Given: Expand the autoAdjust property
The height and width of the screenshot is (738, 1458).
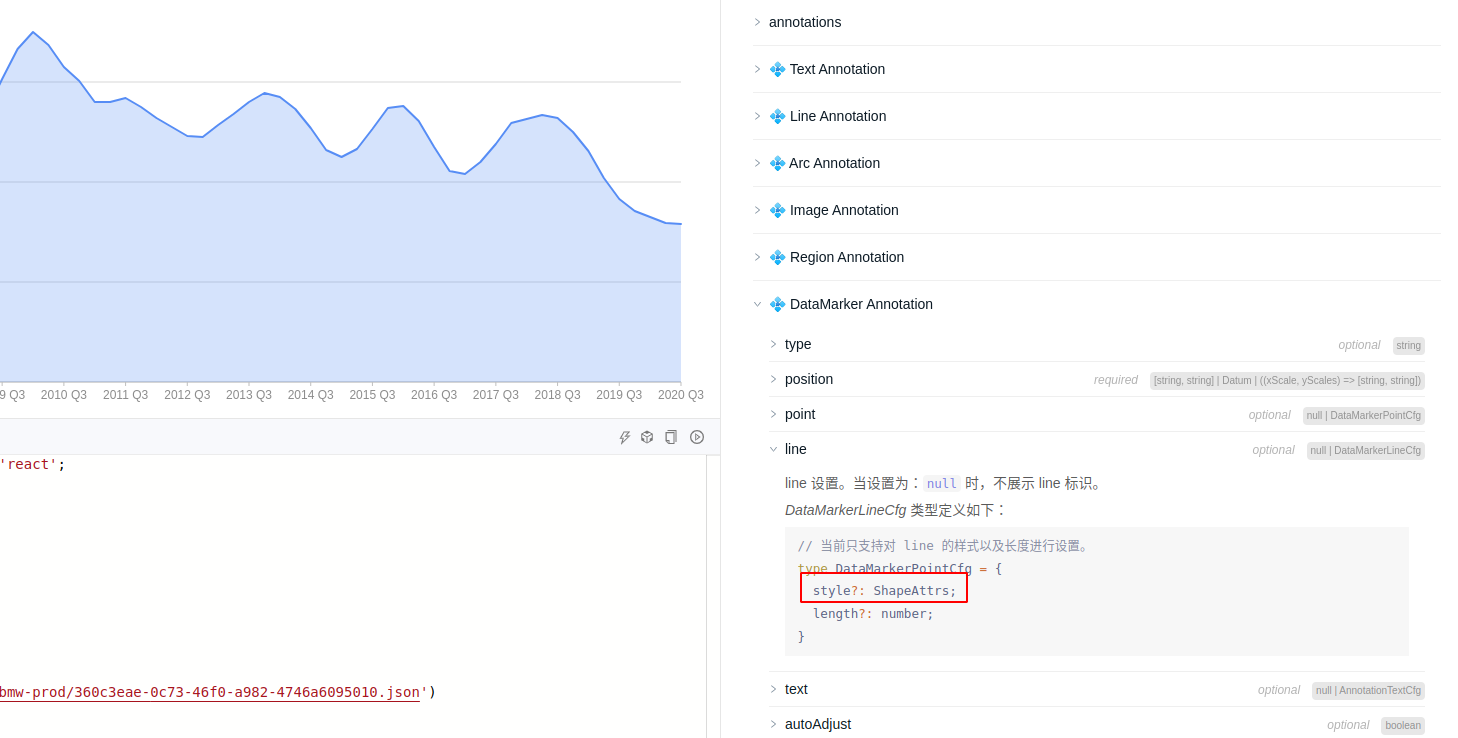Looking at the screenshot, I should (x=773, y=724).
